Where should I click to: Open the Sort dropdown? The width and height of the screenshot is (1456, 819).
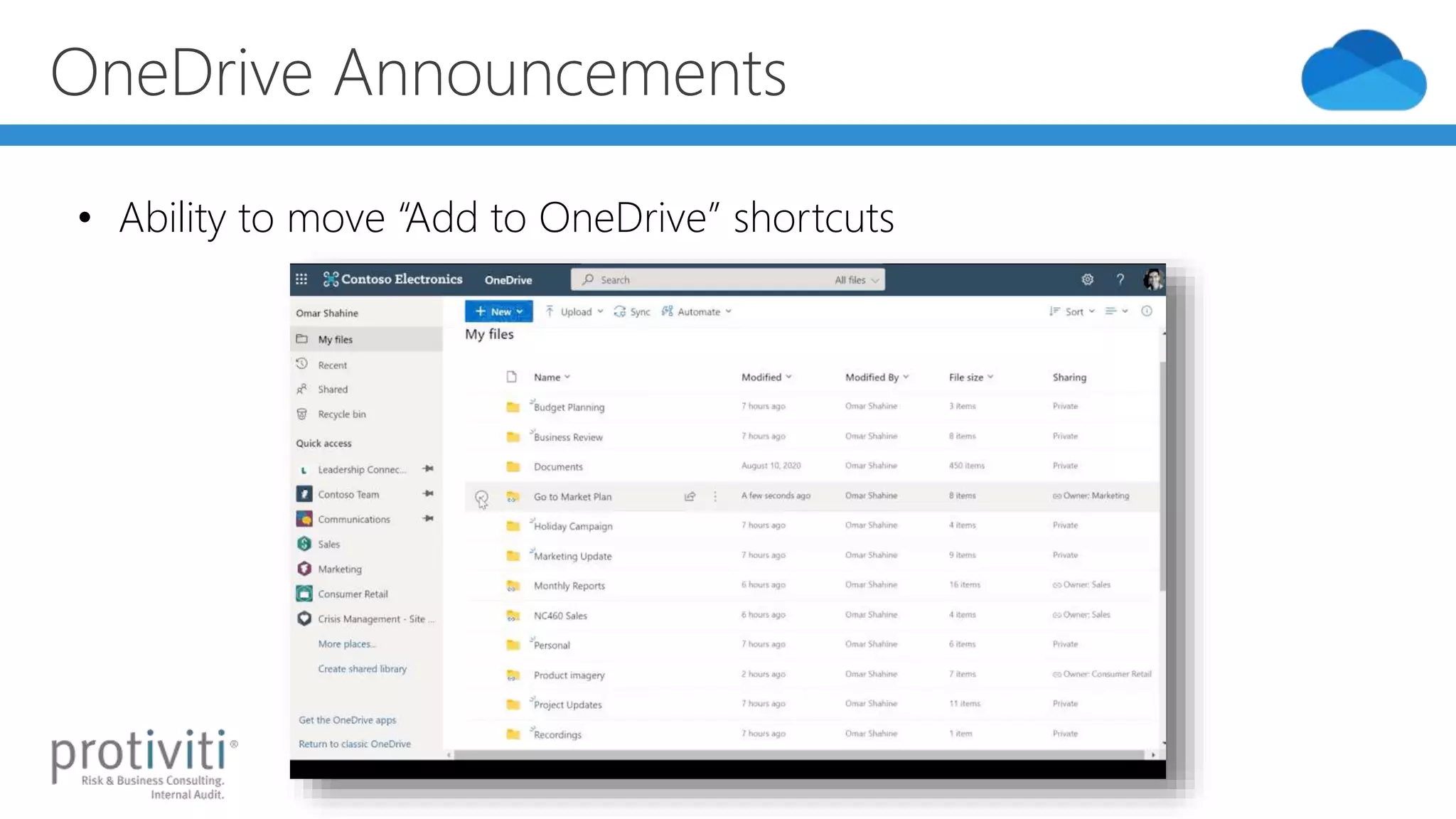(1072, 311)
